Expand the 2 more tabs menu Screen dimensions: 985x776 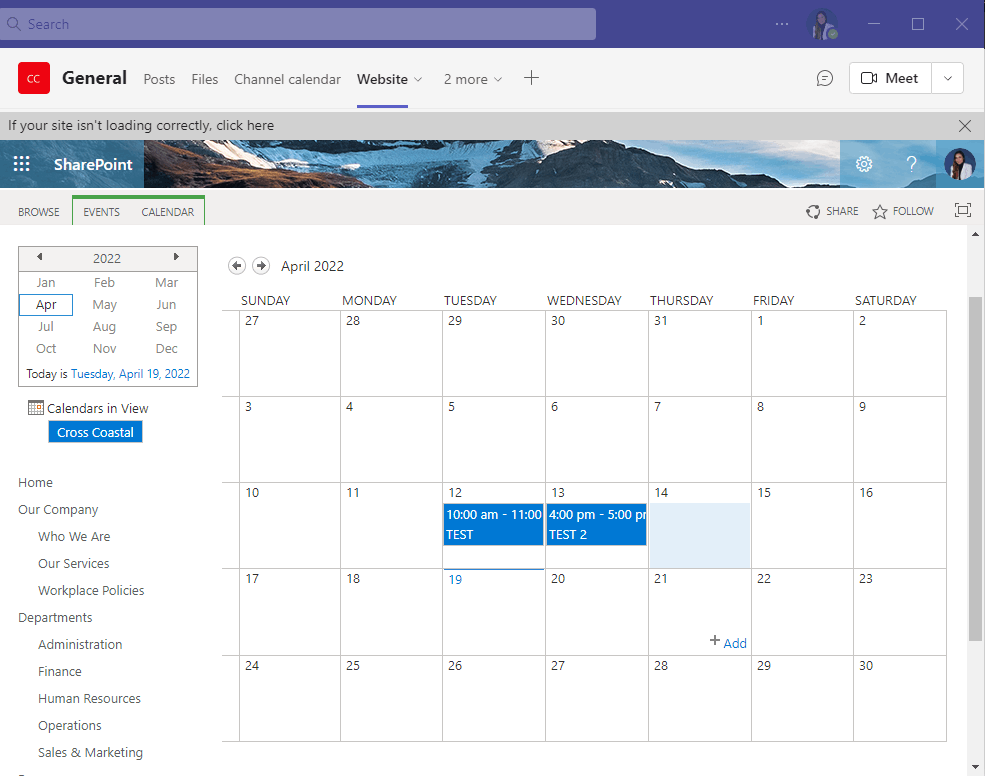471,79
